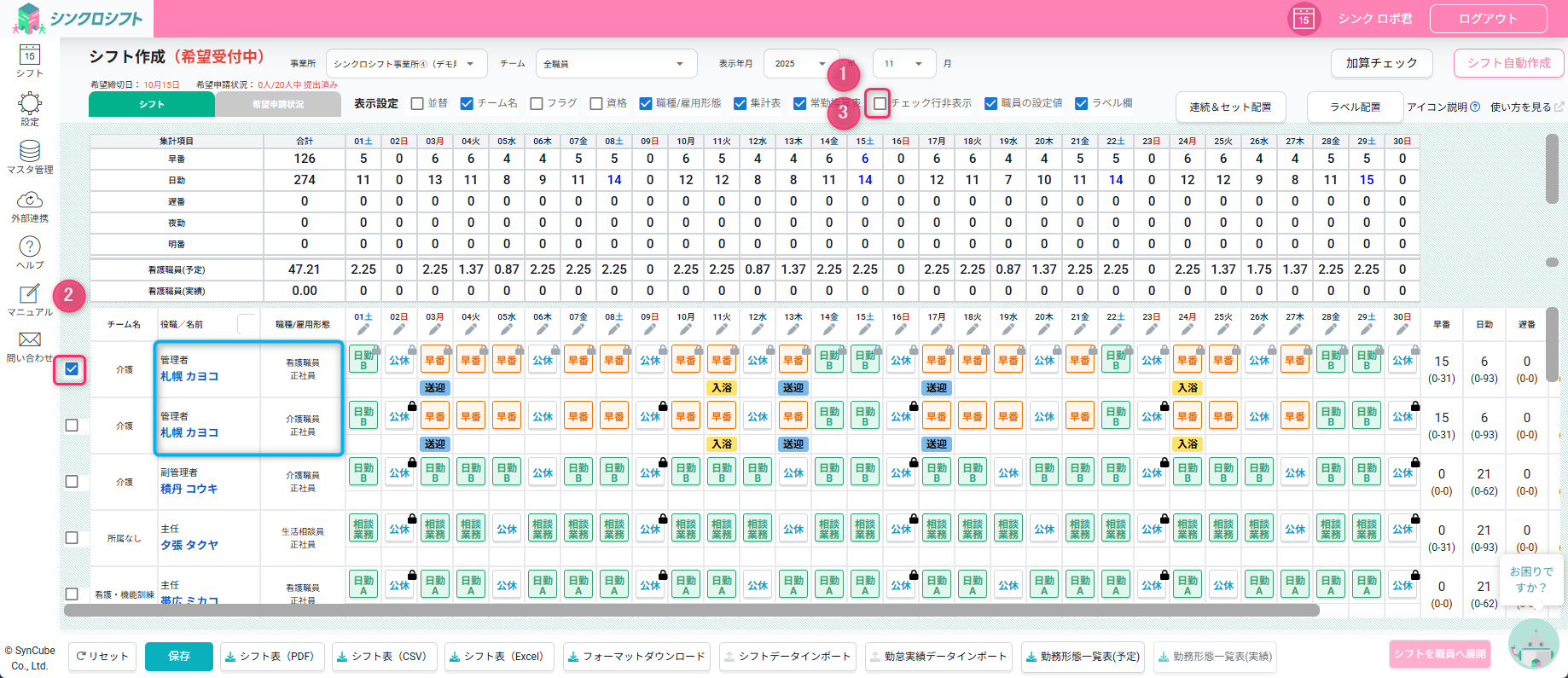Enable the チェック行非表示 checkbox
This screenshot has width=1568, height=678.
tap(880, 103)
